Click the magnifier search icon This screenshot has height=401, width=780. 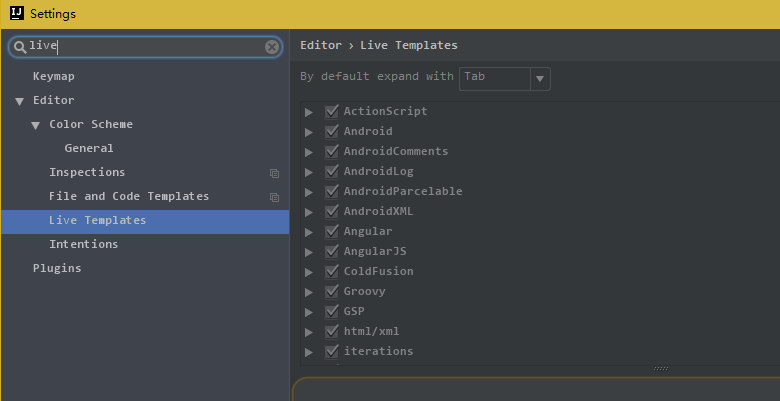pyautogui.click(x=19, y=47)
